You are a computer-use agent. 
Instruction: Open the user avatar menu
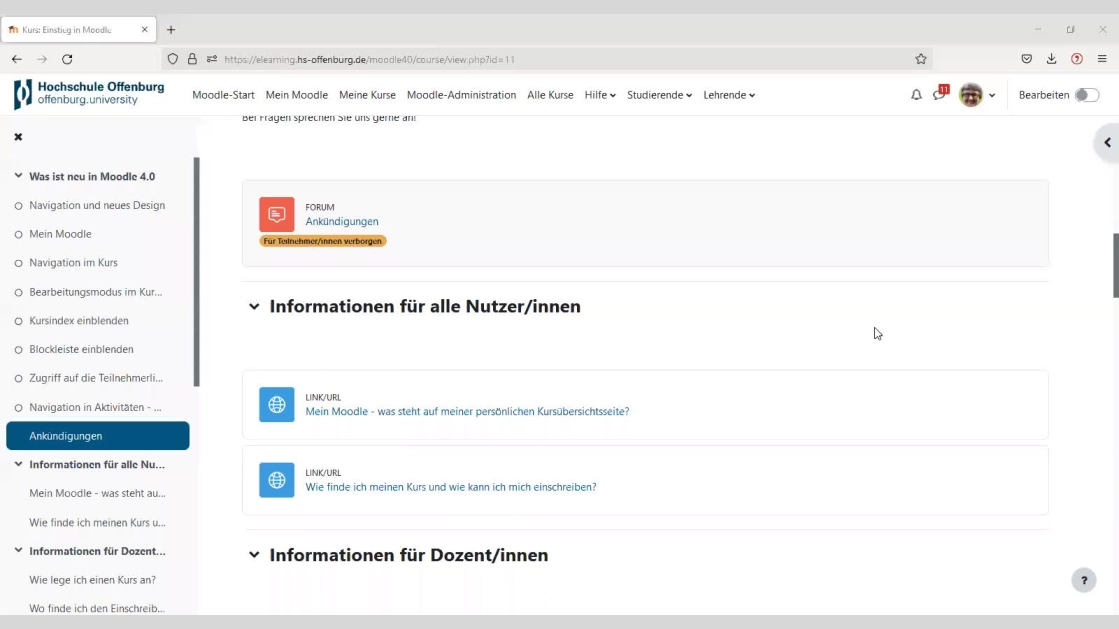coord(971,95)
